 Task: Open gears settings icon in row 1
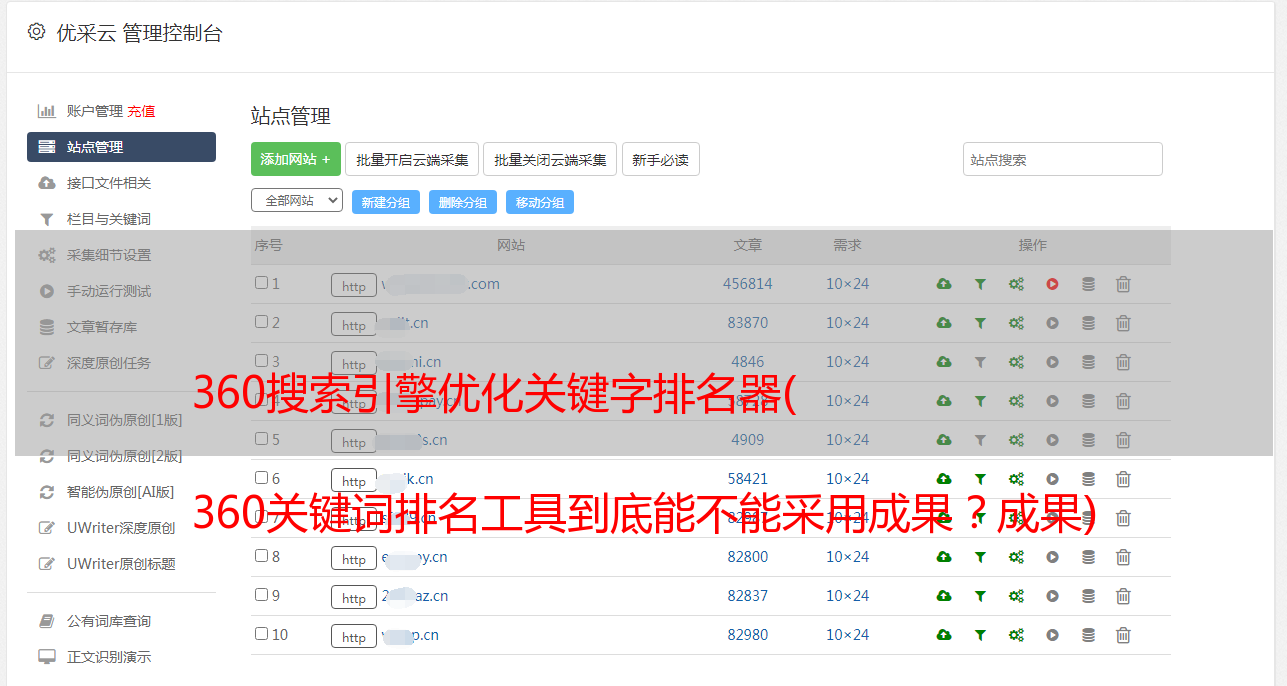click(1016, 284)
